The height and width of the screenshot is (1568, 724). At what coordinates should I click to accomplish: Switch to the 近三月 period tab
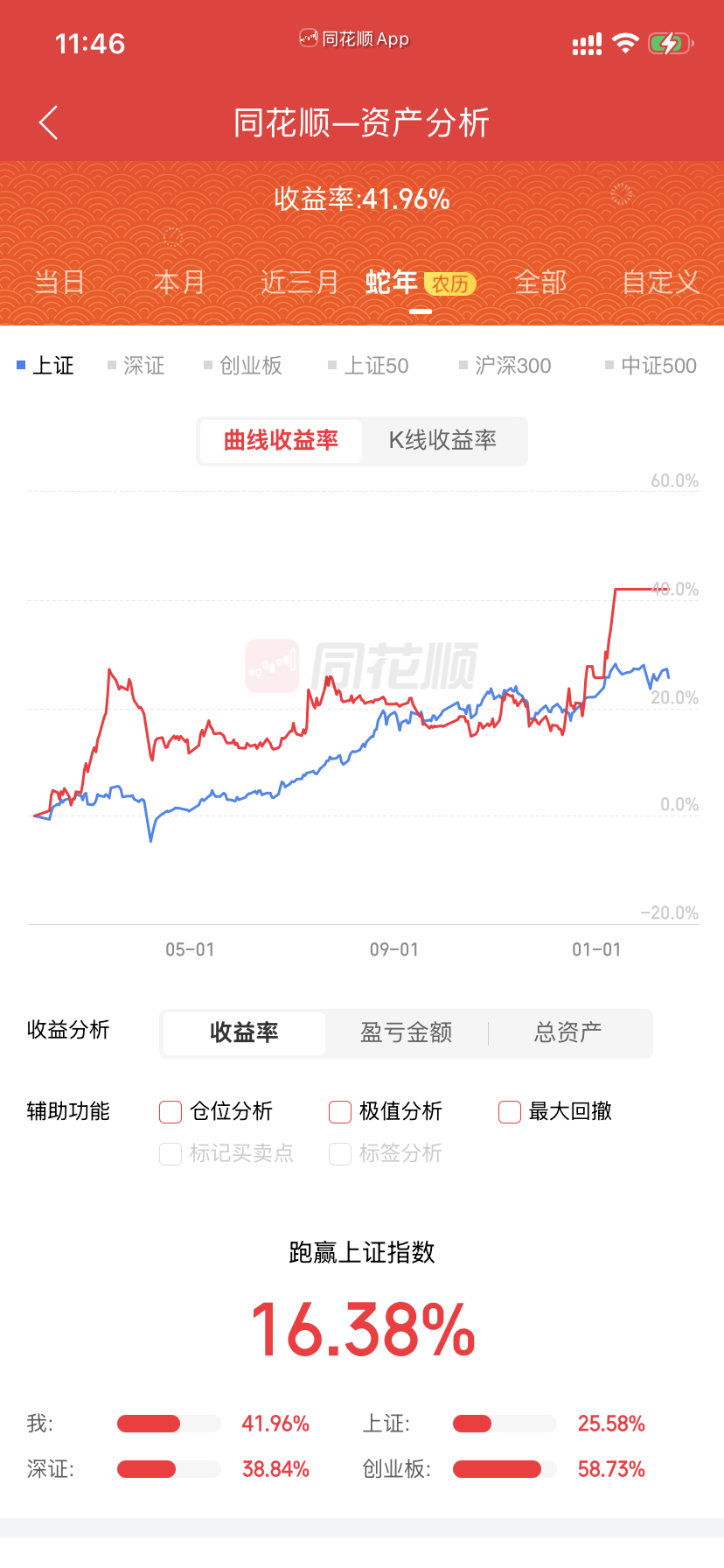point(299,283)
